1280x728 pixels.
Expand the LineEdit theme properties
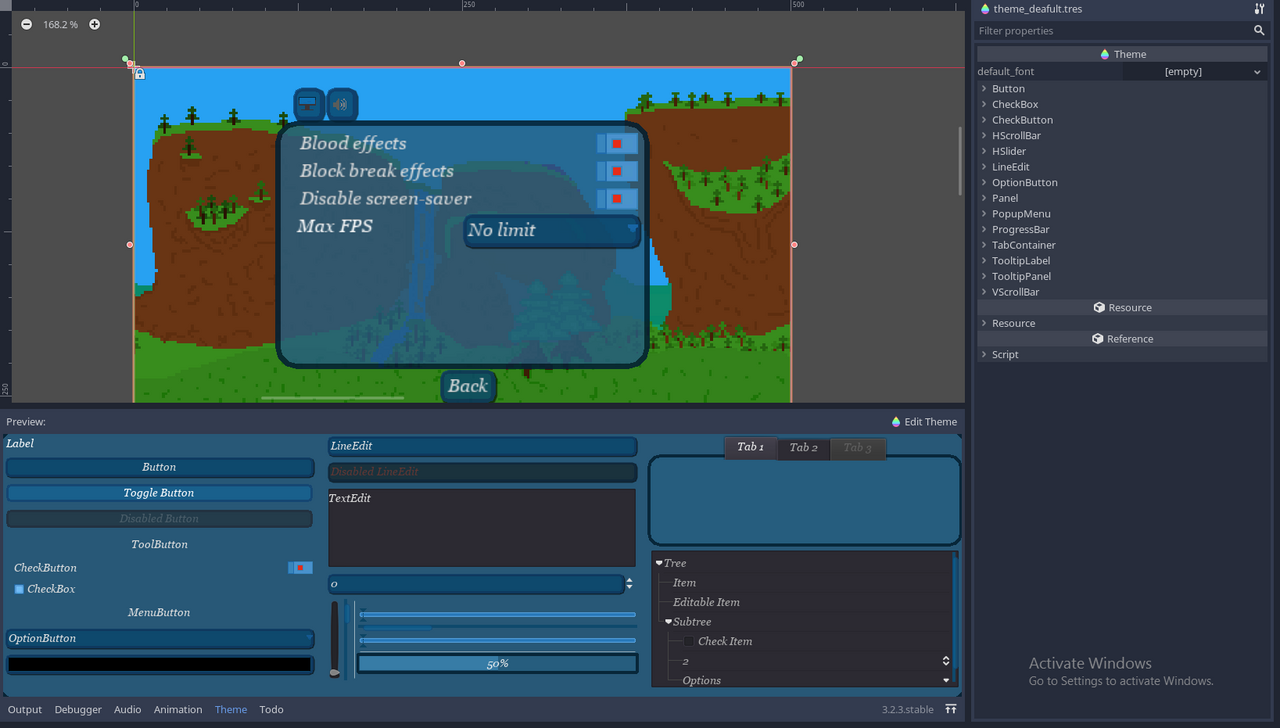point(984,167)
